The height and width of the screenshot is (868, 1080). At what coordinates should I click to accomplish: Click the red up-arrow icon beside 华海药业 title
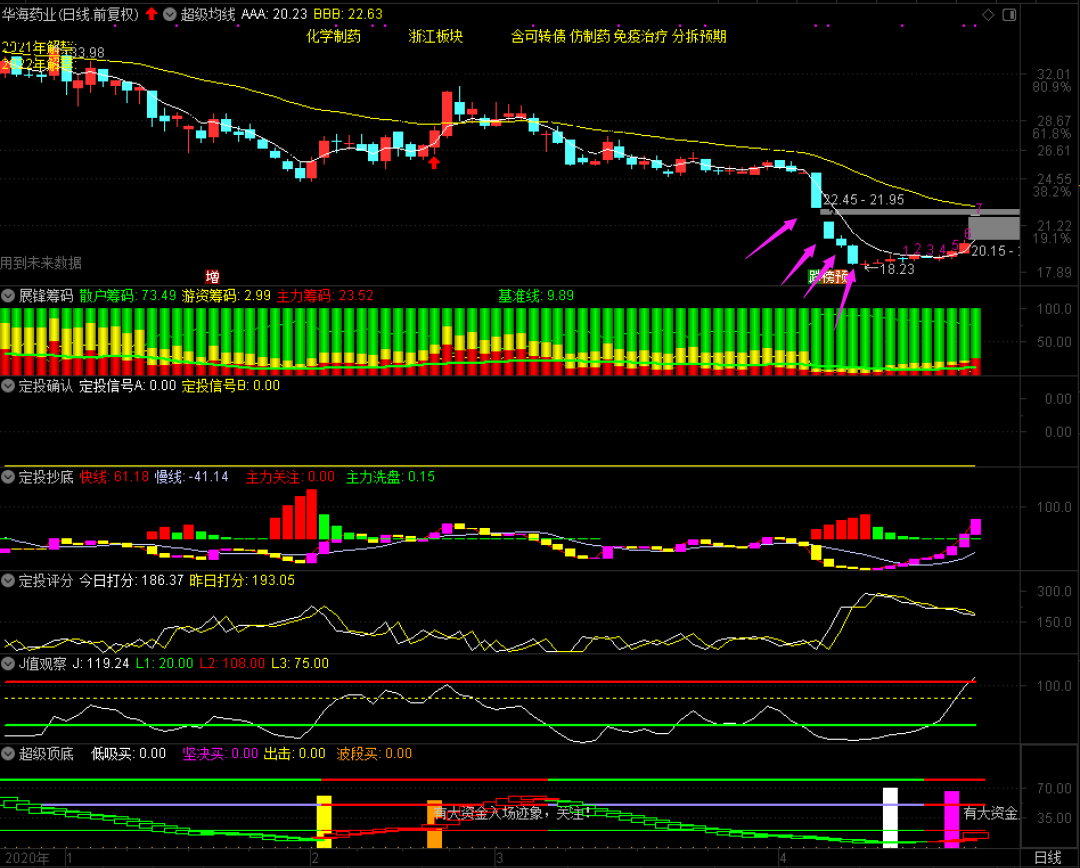(x=152, y=14)
